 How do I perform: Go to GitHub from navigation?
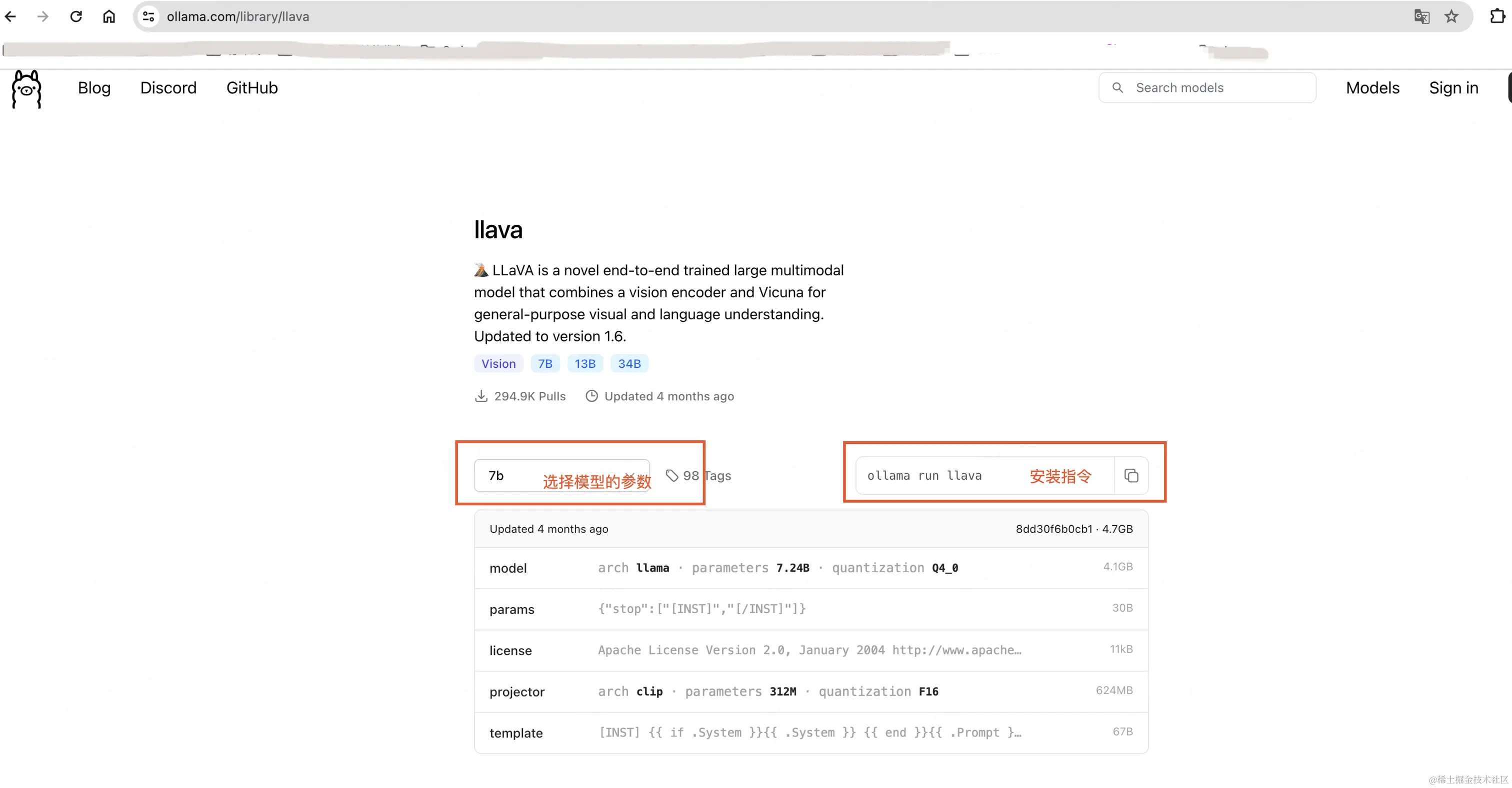click(252, 88)
